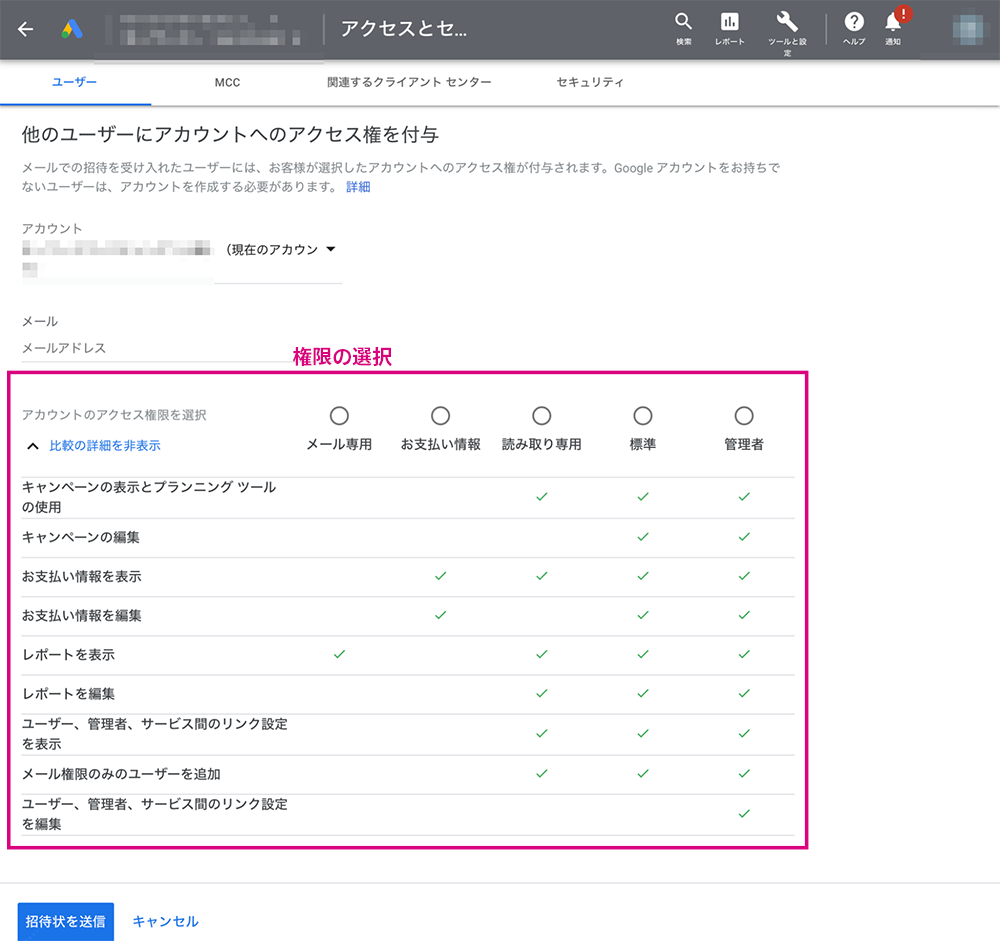Select the お支払い情報 radio button
The height and width of the screenshot is (941, 1000).
[441, 416]
